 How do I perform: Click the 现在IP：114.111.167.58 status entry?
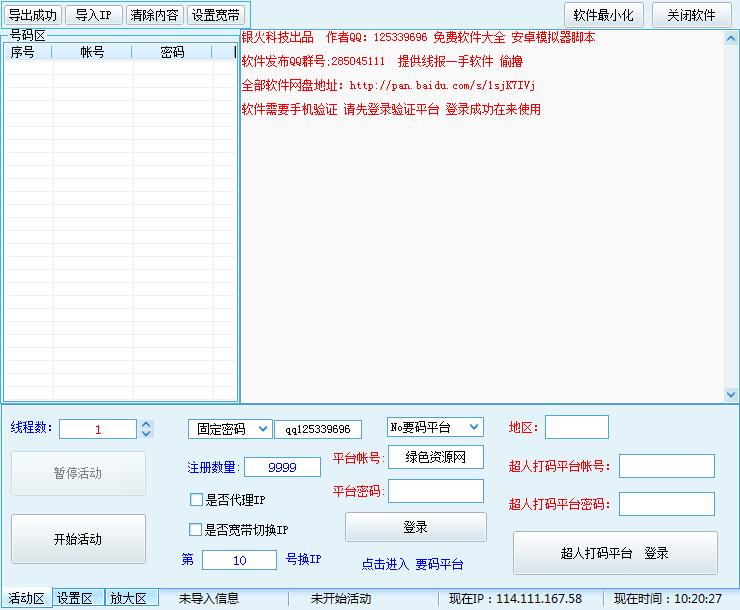click(515, 599)
